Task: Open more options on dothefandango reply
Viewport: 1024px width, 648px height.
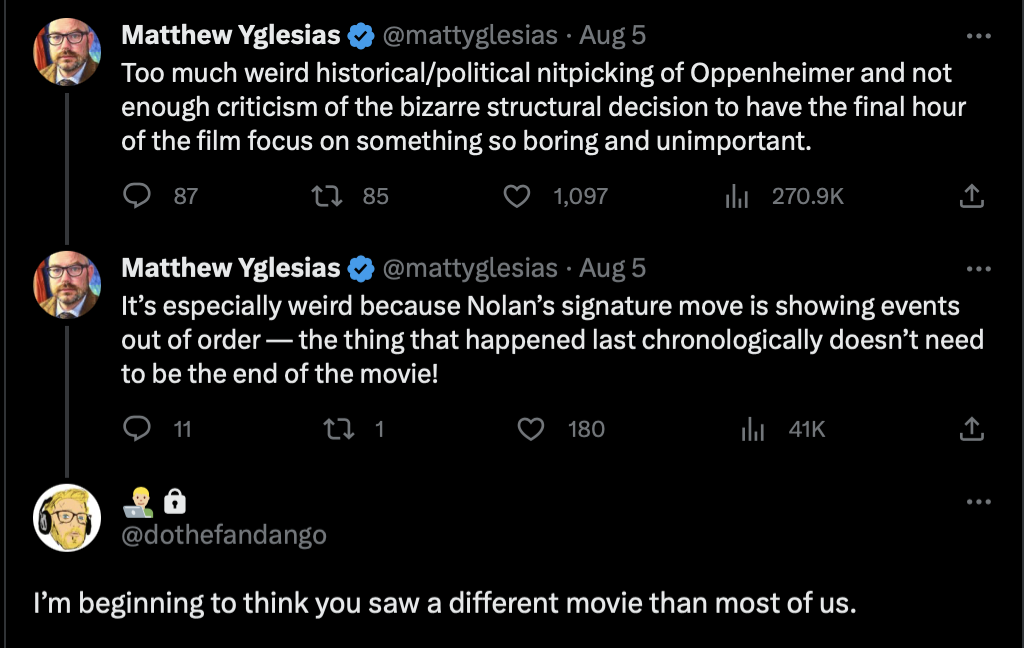Action: (x=978, y=500)
